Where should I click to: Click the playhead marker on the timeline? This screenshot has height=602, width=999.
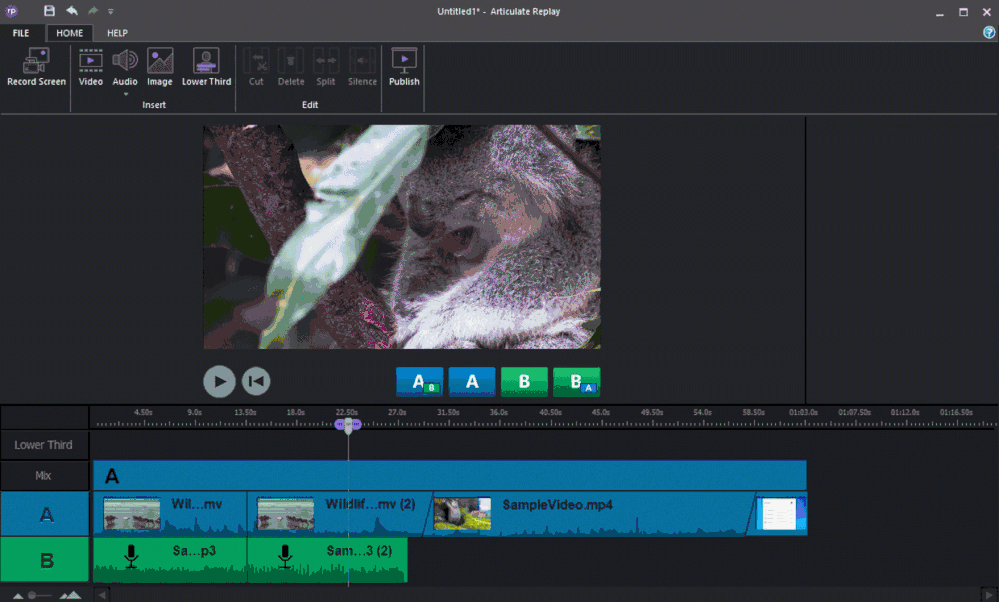coord(348,425)
